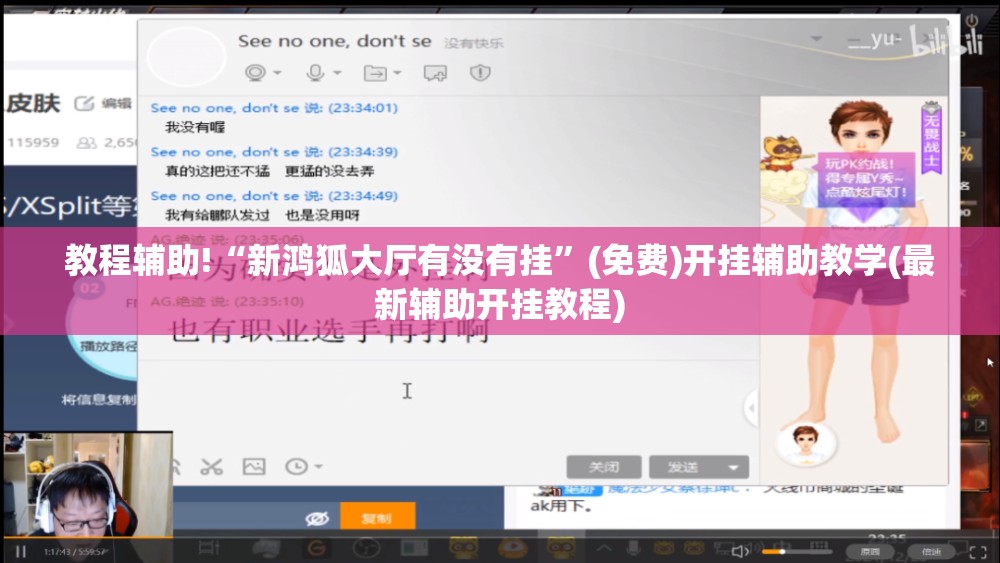This screenshot has width=1000, height=563.
Task: Click the power icon in the top right
Action: [972, 20]
